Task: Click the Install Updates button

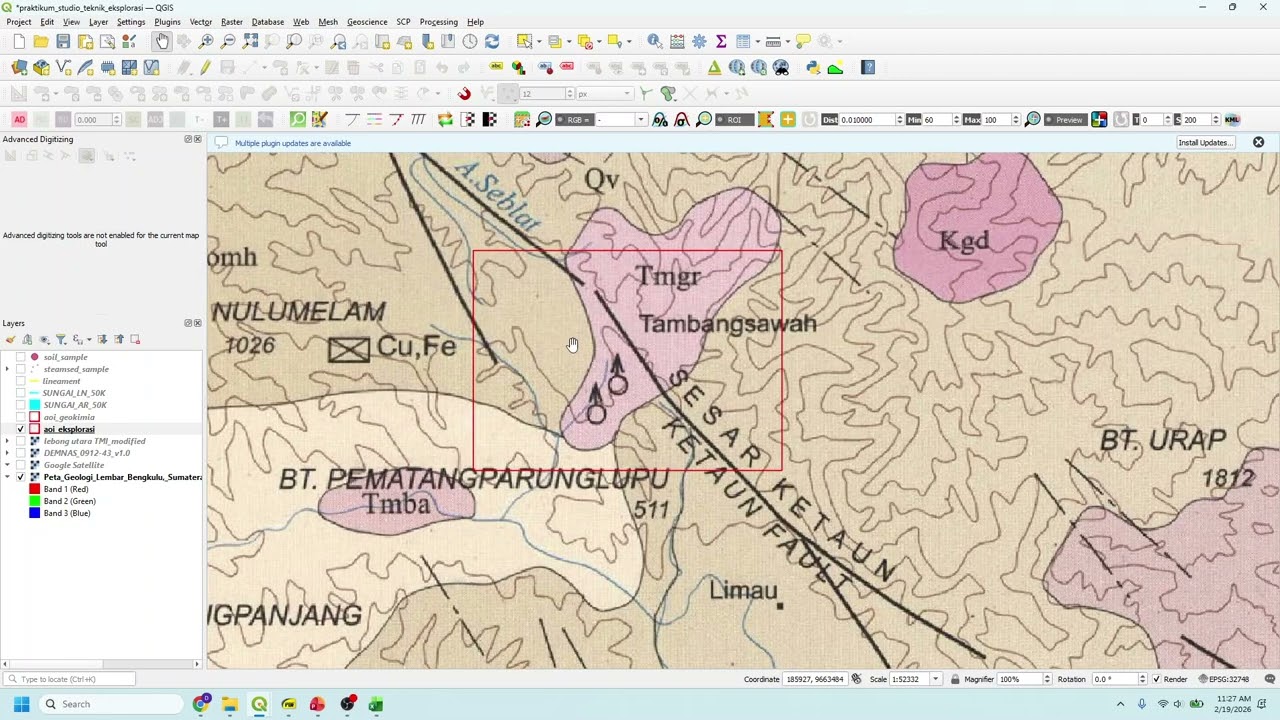Action: (x=1205, y=142)
